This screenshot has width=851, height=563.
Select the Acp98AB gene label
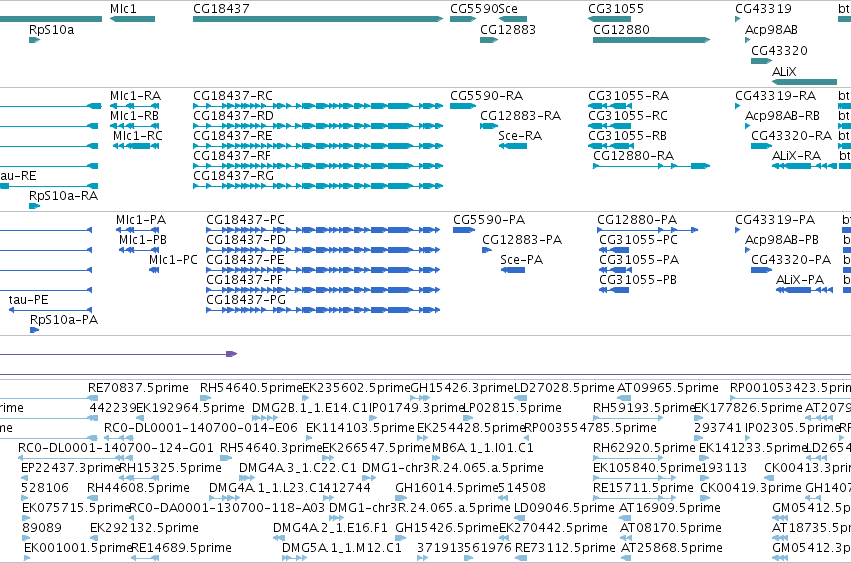point(771,29)
